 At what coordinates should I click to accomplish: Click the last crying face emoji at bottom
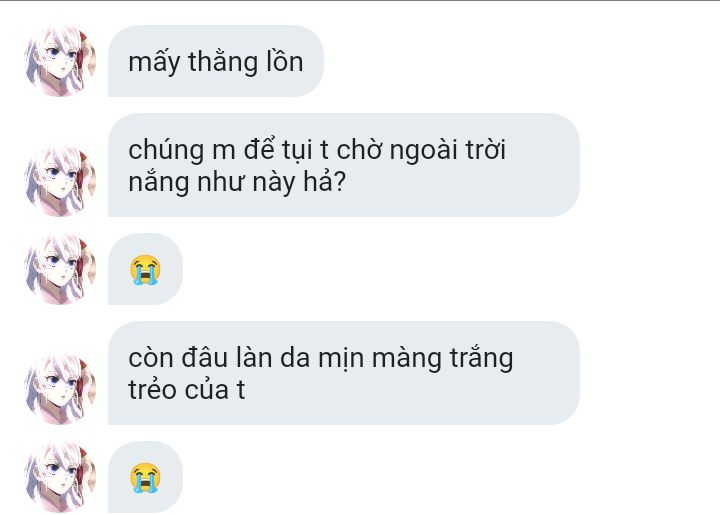pos(145,478)
